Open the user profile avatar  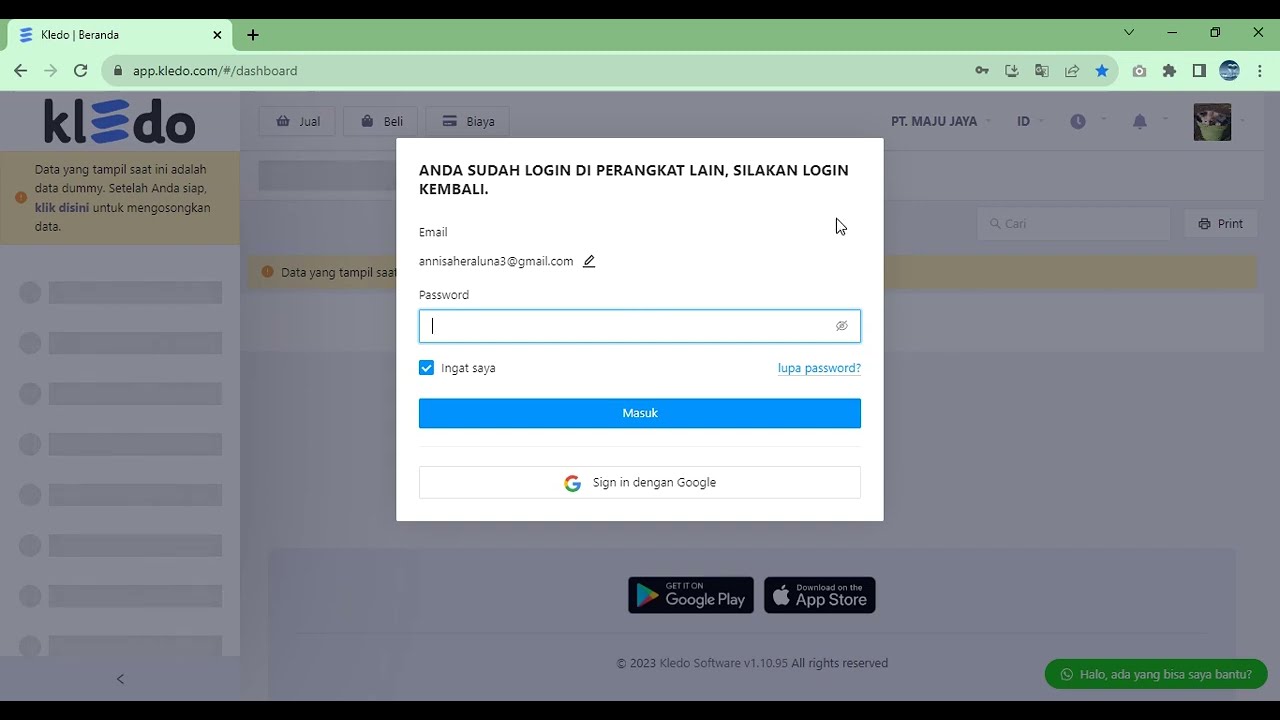(x=1212, y=121)
